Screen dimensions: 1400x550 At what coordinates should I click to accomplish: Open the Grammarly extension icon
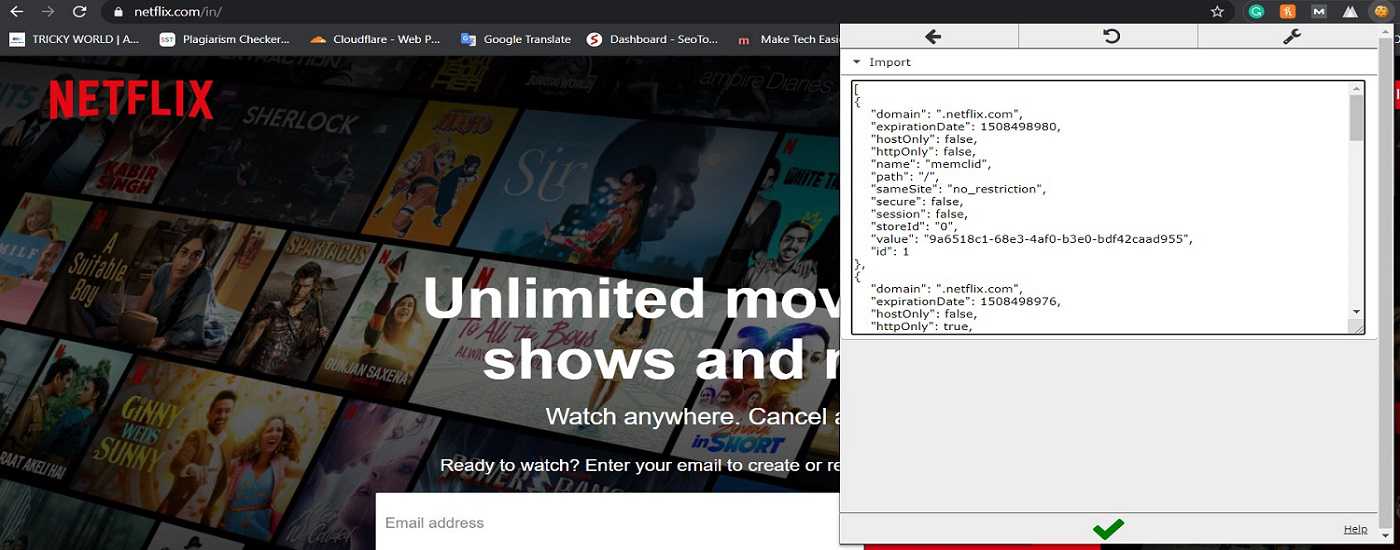1256,12
